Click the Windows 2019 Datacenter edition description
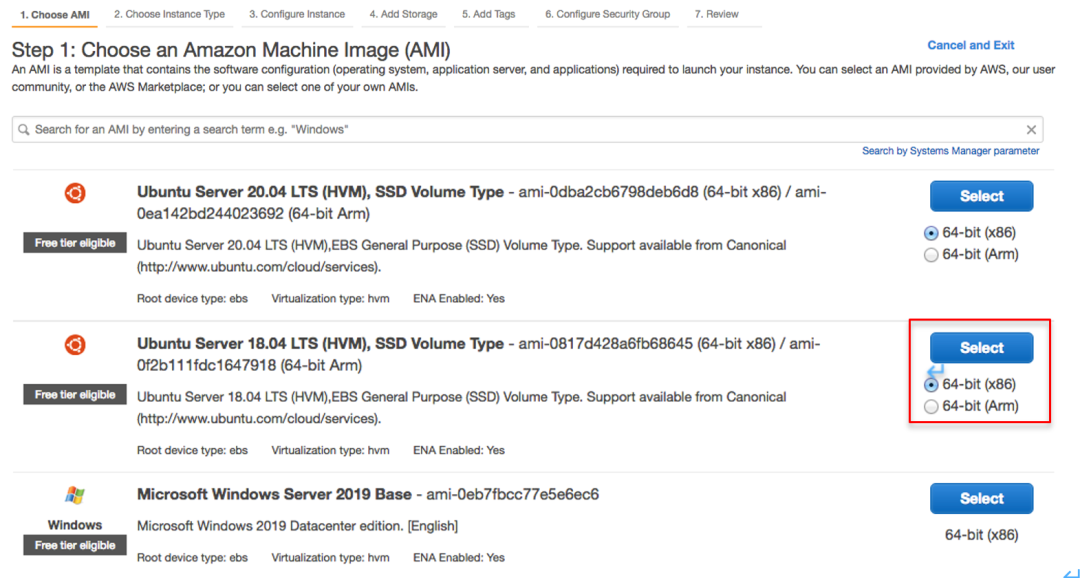This screenshot has width=1080, height=578. tap(298, 526)
